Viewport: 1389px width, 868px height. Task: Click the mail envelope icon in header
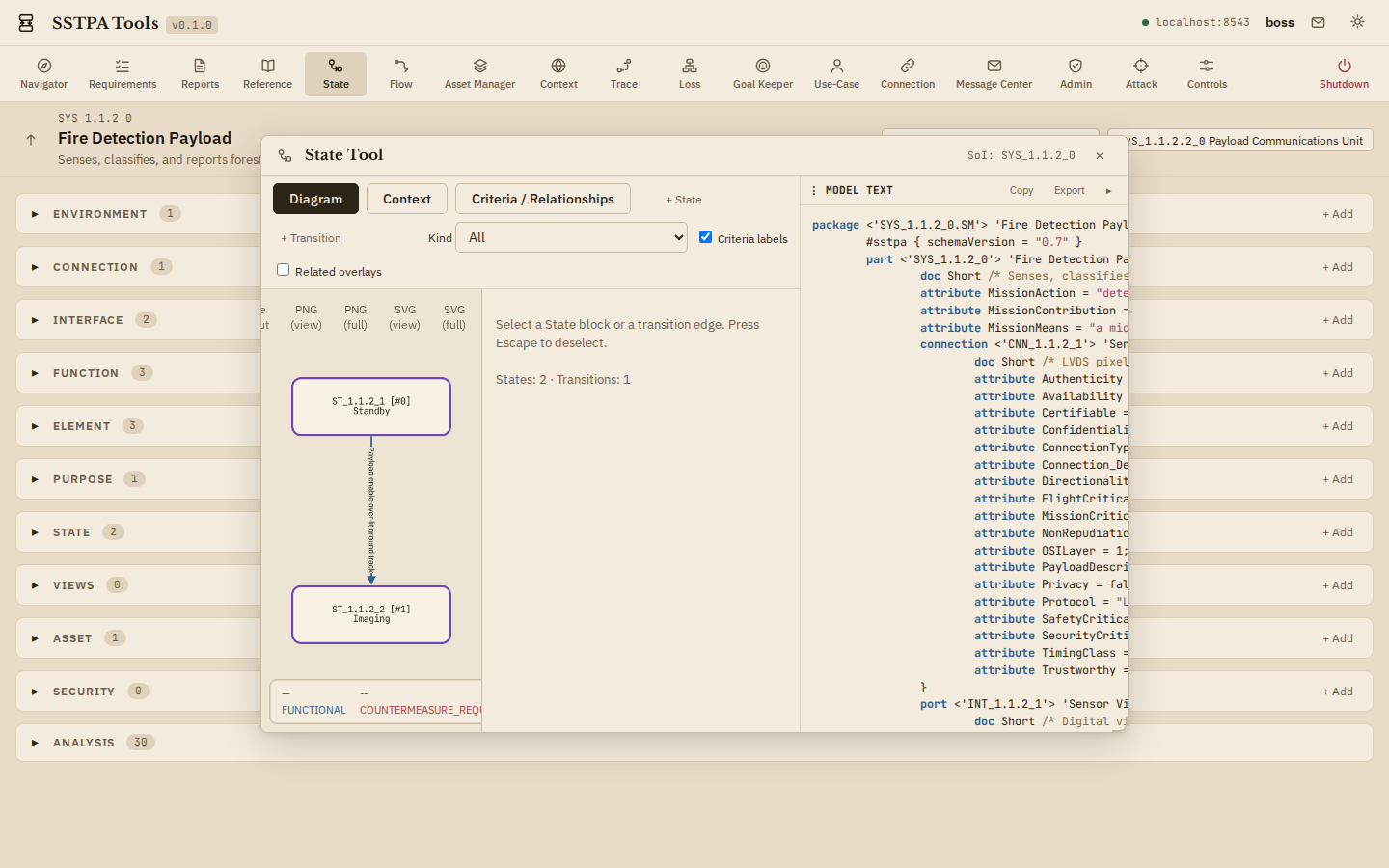click(x=1318, y=22)
